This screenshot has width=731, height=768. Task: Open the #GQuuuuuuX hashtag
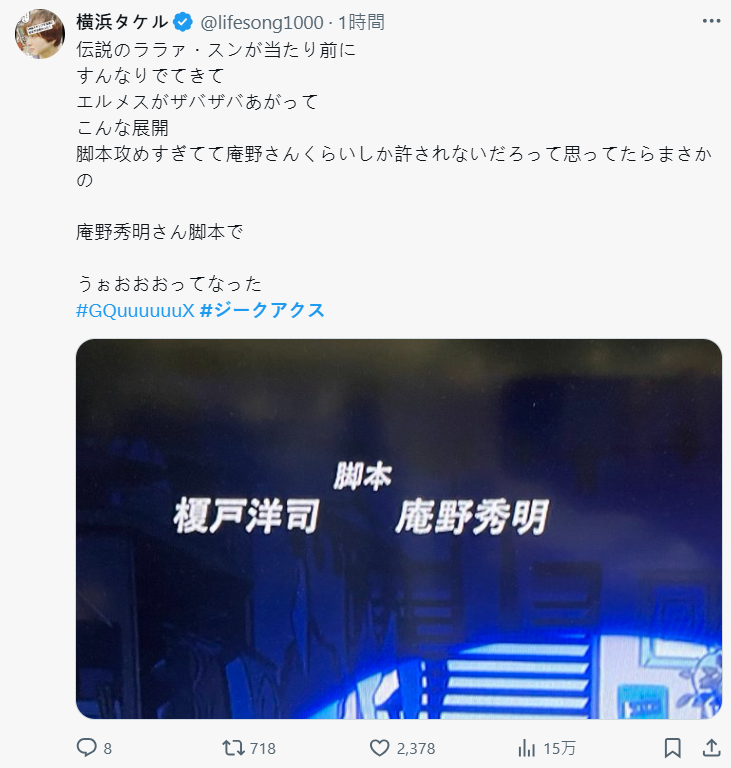[136, 310]
